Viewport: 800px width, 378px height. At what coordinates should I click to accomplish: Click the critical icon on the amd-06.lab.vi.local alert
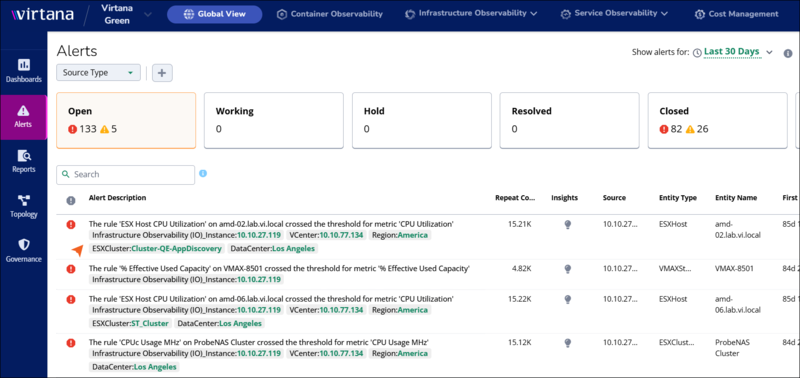[x=71, y=299]
